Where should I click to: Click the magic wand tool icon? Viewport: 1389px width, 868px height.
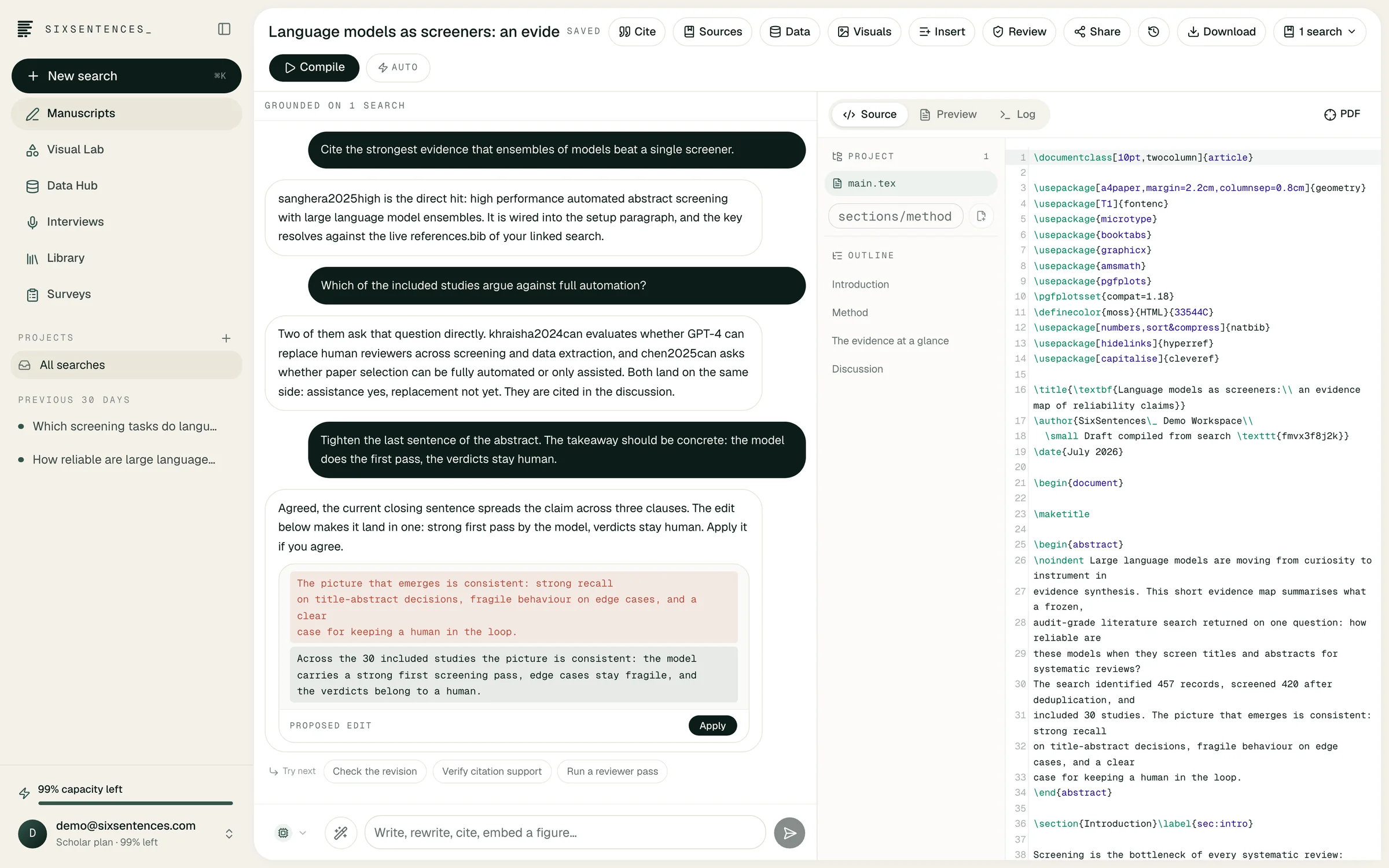tap(341, 833)
